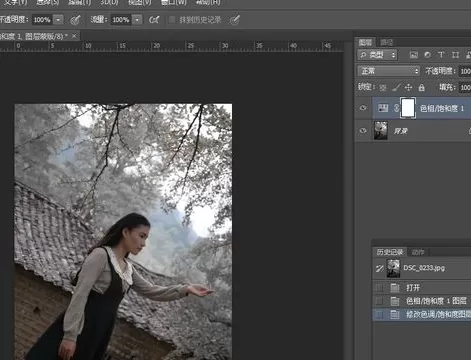Toggle tablet pressure for size icon at toolbar end

[235, 20]
